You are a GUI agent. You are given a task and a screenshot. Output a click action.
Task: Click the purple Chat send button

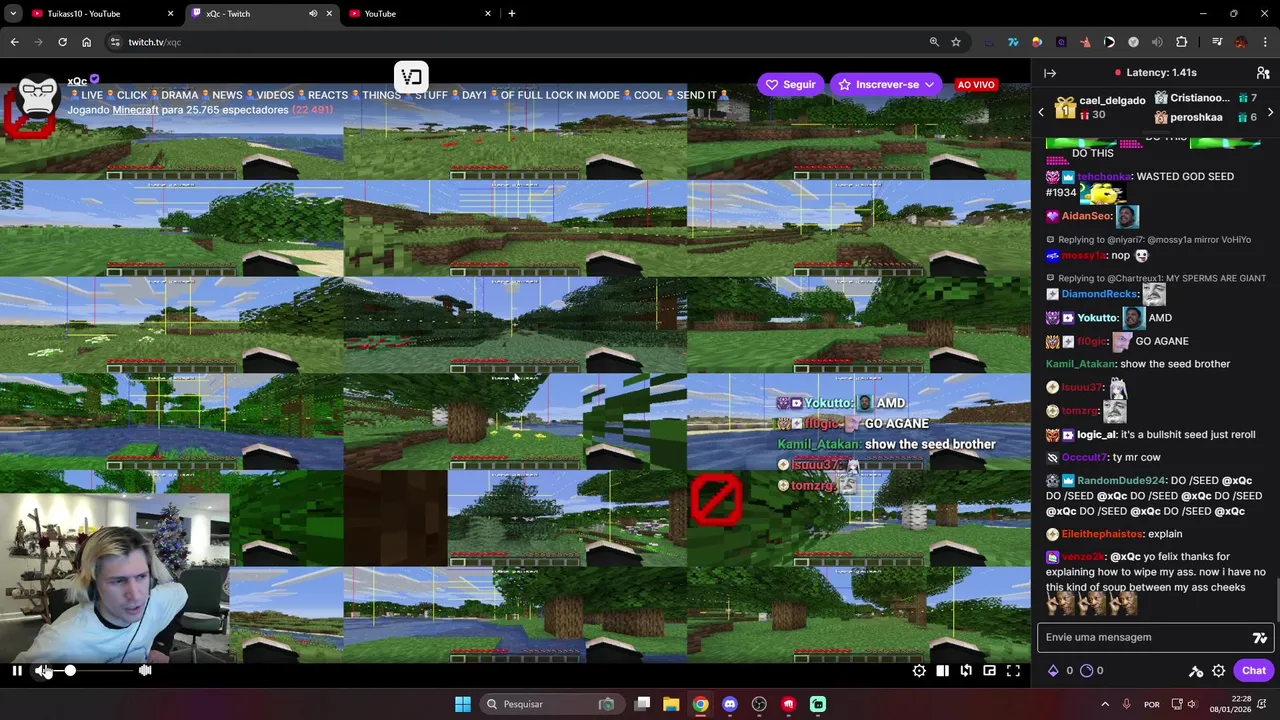1254,671
